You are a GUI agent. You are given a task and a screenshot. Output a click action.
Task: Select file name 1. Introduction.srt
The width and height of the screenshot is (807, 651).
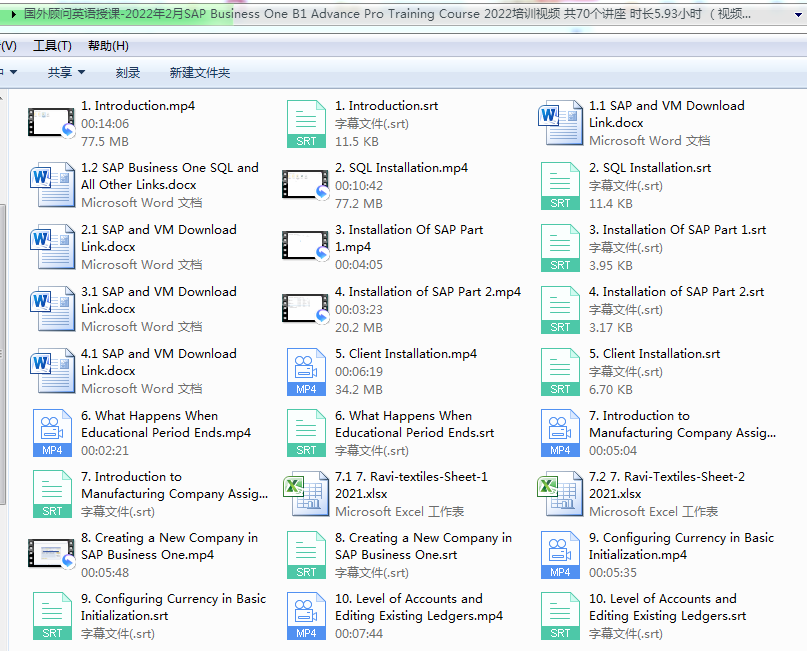tap(387, 105)
